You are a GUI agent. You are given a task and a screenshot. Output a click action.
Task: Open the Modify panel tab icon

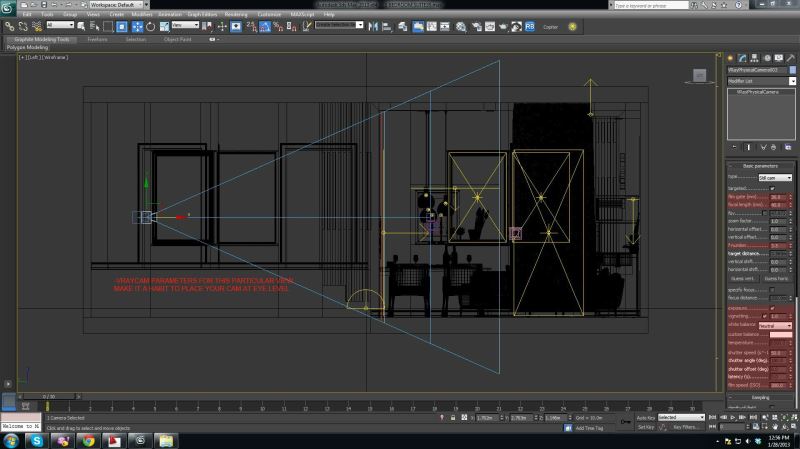(x=743, y=58)
